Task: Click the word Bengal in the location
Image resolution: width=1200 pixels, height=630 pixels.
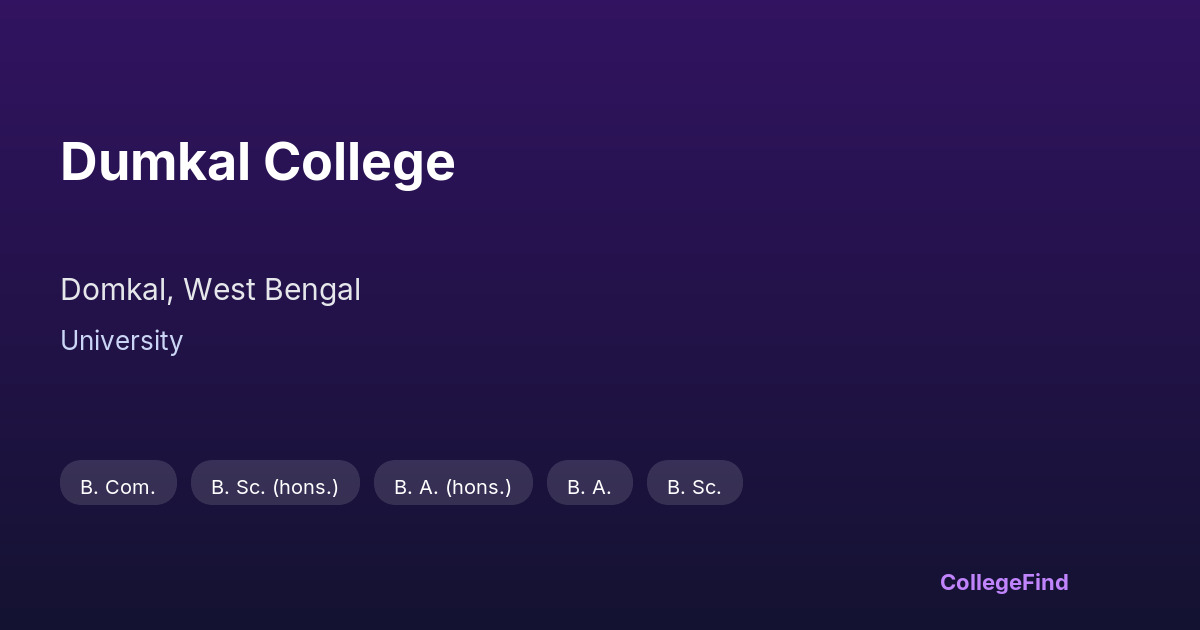Action: click(x=311, y=290)
